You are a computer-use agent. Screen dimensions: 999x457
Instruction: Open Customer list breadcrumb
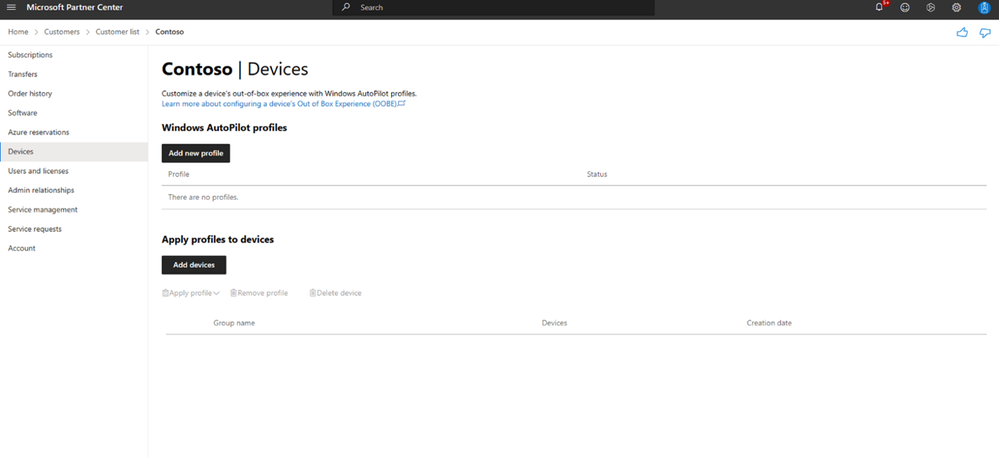click(117, 32)
